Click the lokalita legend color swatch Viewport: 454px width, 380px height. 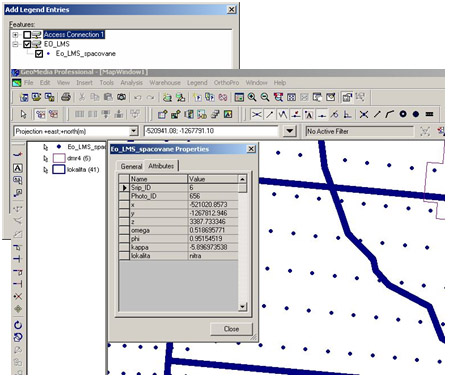(x=59, y=169)
